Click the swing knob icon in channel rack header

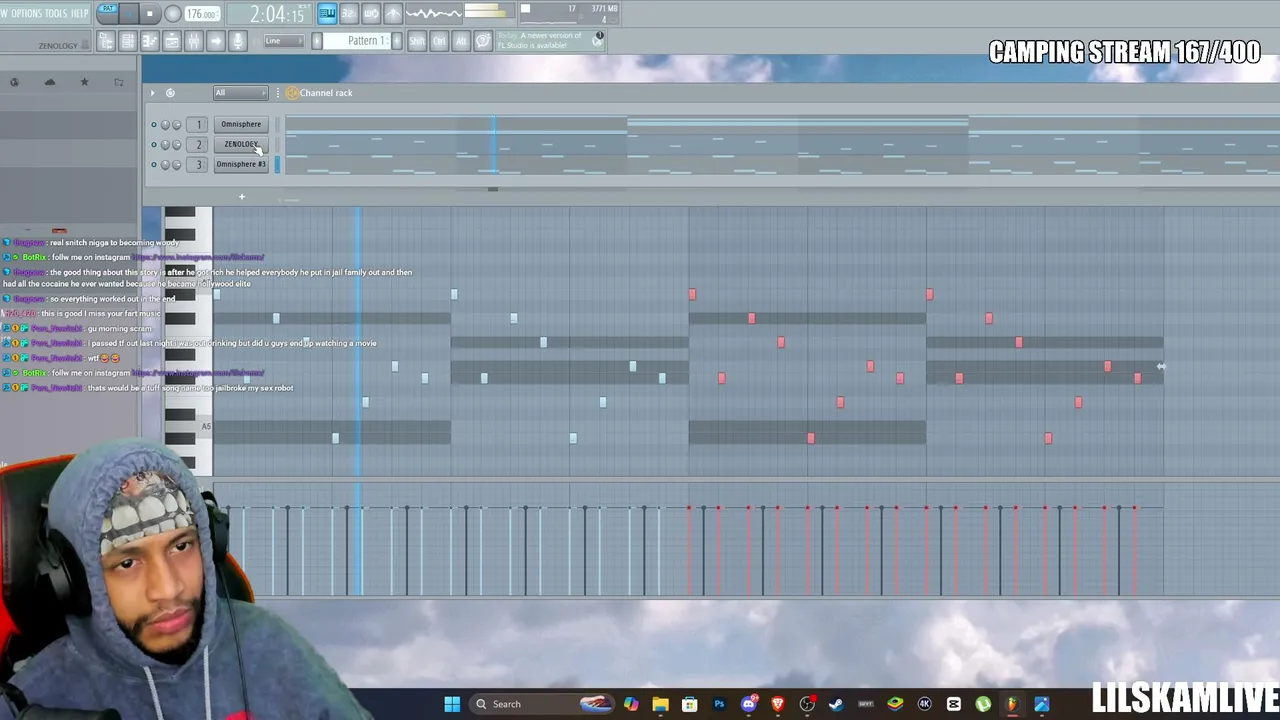pyautogui.click(x=170, y=93)
